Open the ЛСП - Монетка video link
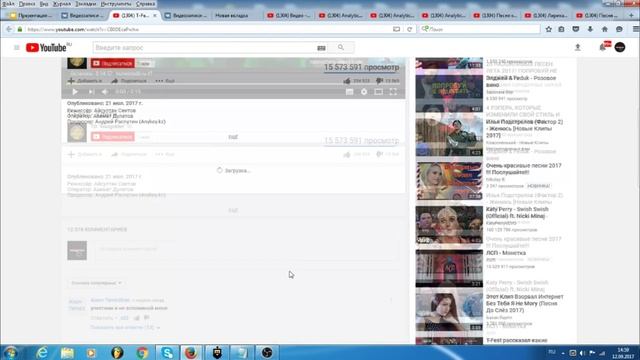Viewport: 640px width, 360px height. tap(506, 253)
